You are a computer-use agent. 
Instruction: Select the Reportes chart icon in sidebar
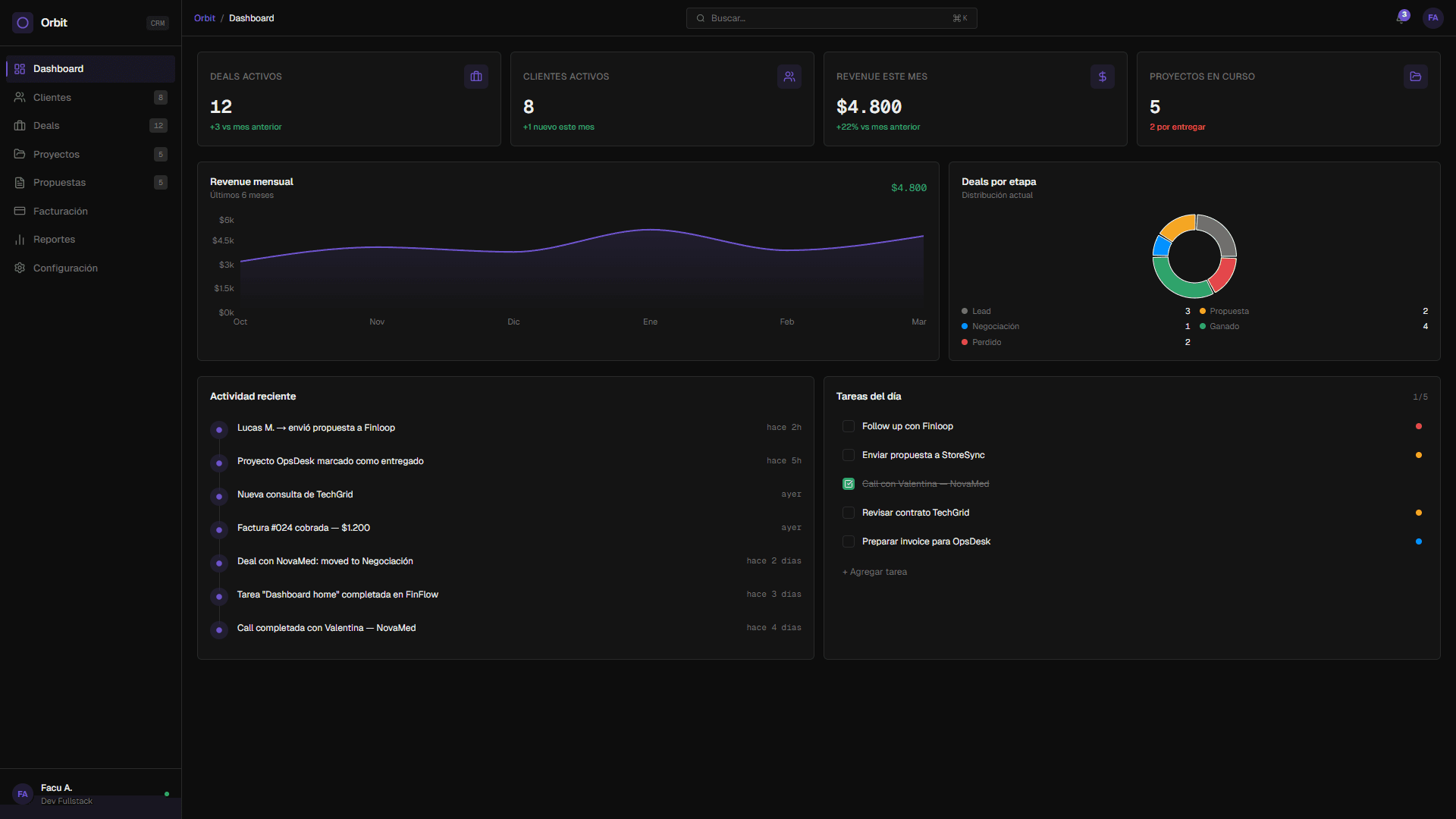(x=20, y=240)
